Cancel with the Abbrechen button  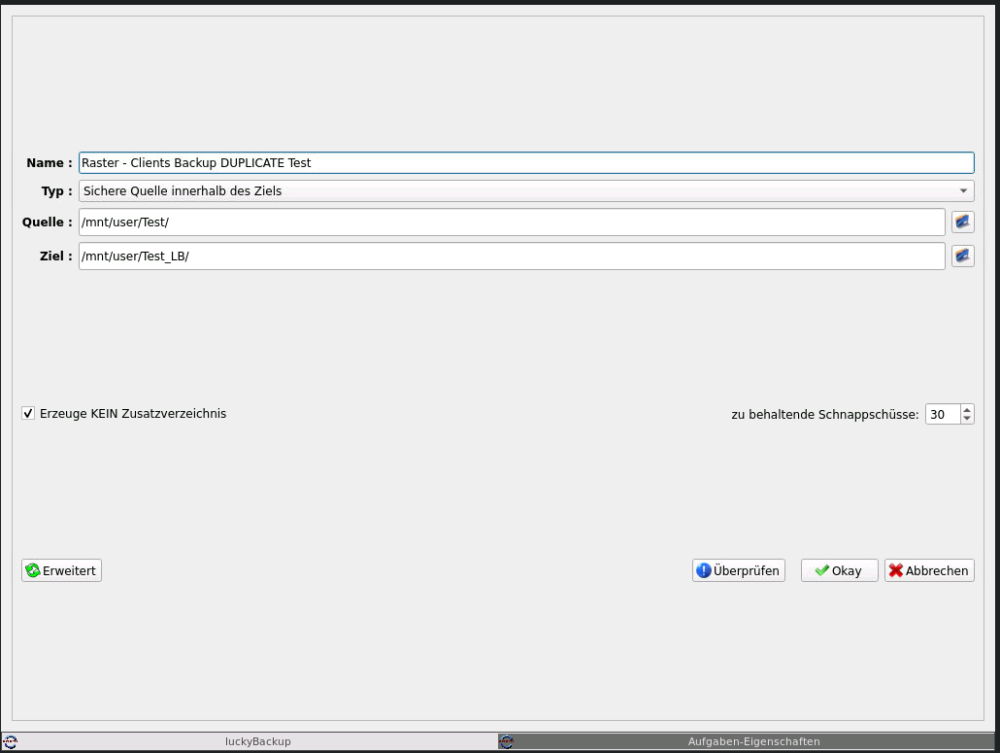click(929, 570)
